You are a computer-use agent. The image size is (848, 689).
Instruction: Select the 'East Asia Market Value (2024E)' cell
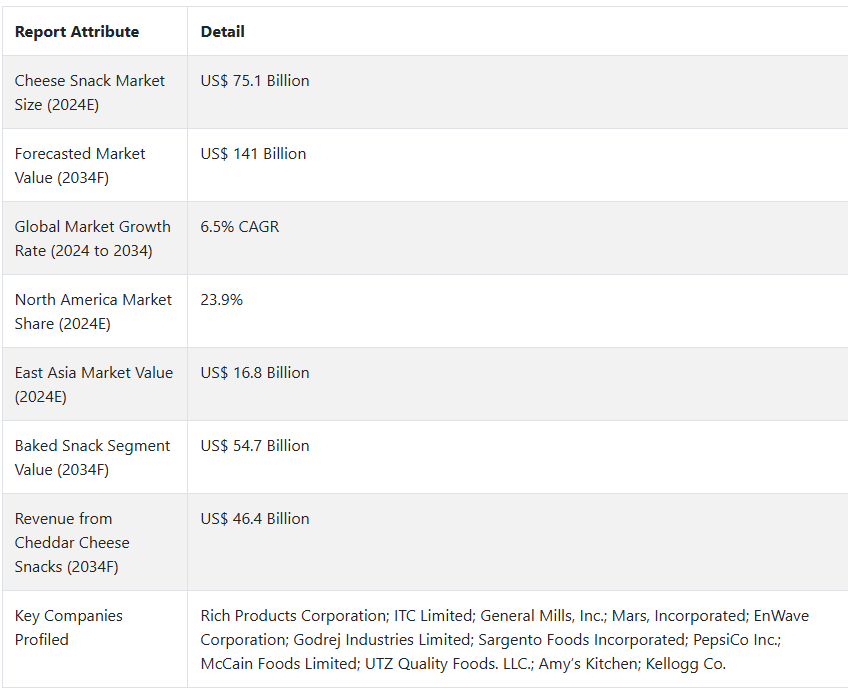(94, 385)
